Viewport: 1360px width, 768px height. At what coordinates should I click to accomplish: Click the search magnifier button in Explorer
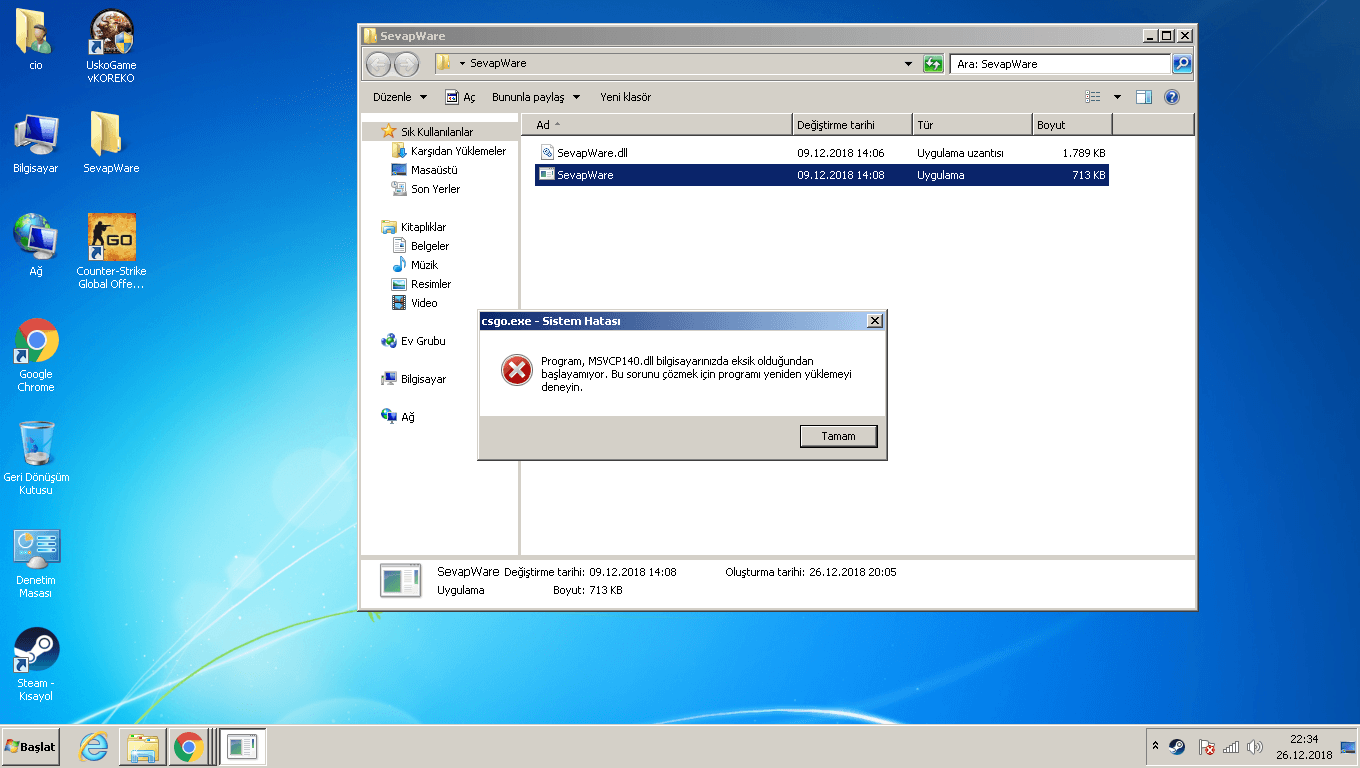coord(1182,64)
